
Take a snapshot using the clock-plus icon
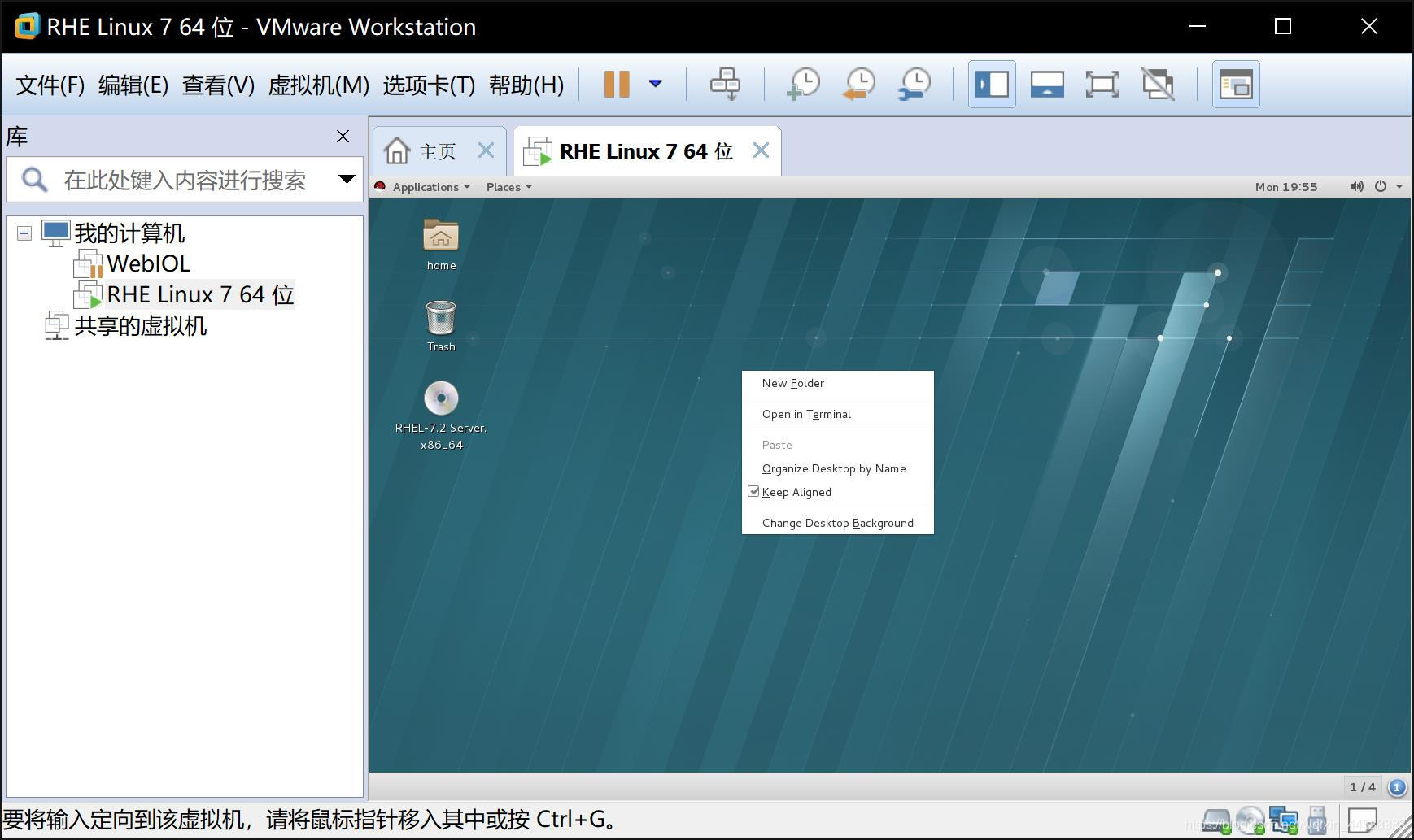coord(803,84)
